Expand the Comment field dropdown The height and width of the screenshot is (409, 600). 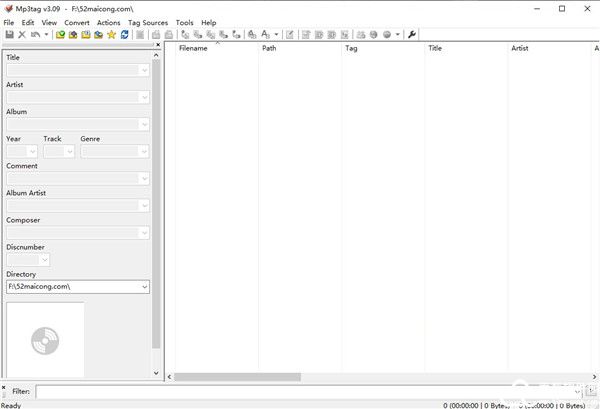click(x=144, y=179)
